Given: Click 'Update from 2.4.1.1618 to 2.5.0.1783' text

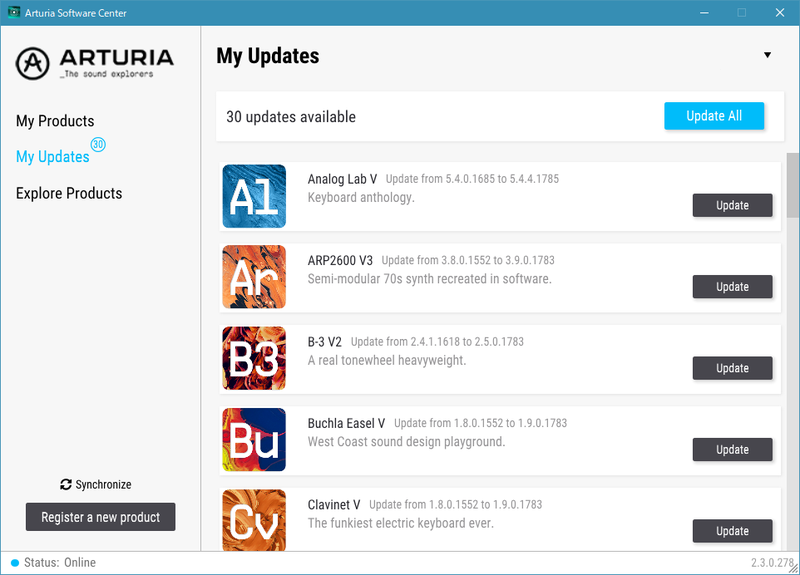Looking at the screenshot, I should (437, 342).
